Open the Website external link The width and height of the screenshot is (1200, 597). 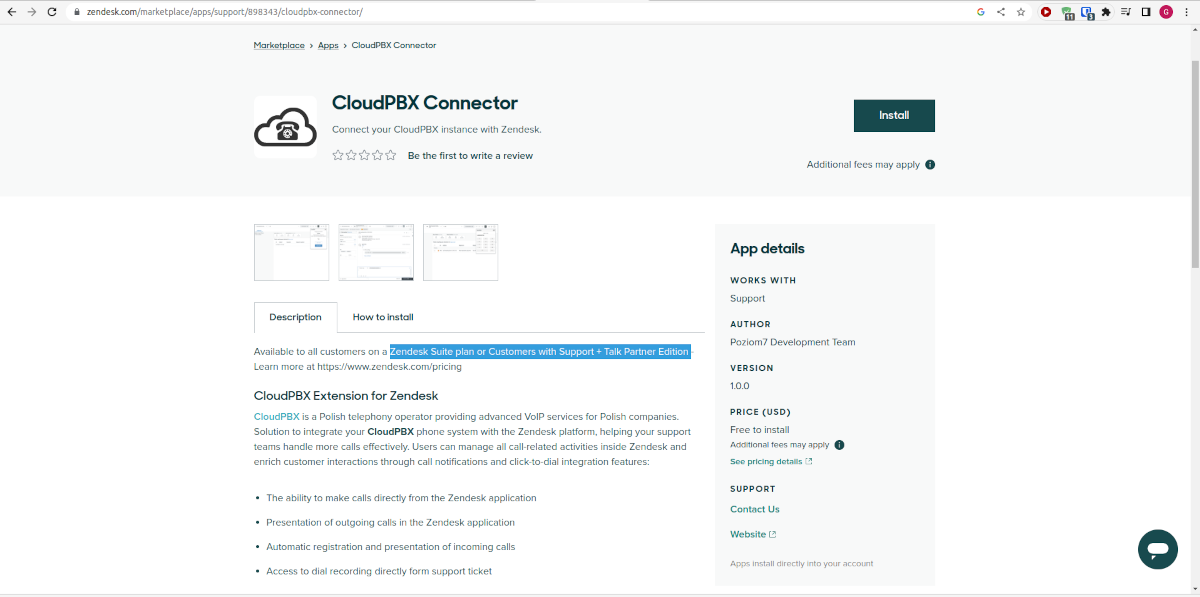753,535
